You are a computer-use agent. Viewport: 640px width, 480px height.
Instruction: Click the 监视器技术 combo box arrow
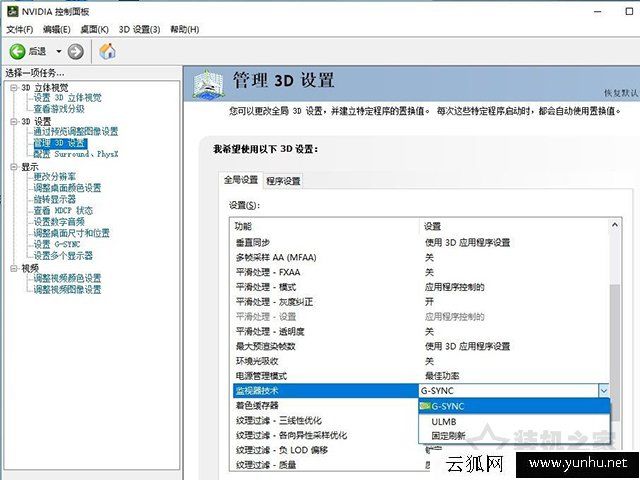point(604,391)
